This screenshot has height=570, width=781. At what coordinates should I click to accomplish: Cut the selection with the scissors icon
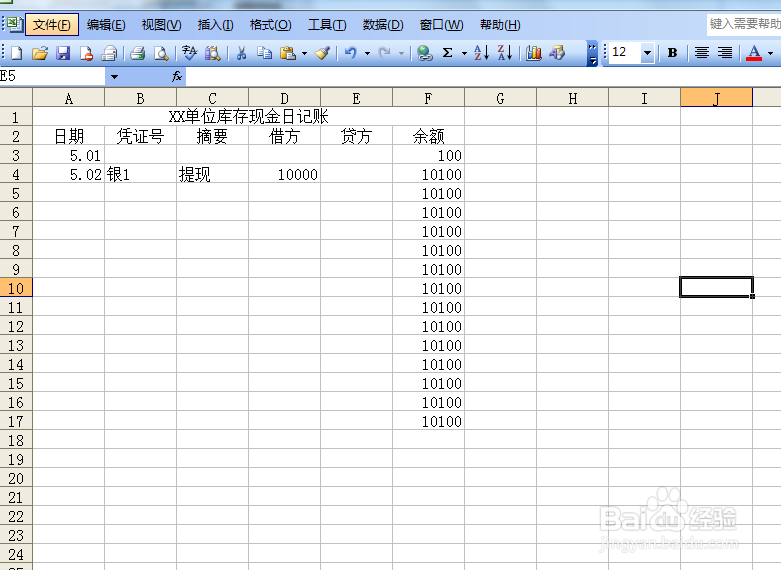click(x=242, y=53)
